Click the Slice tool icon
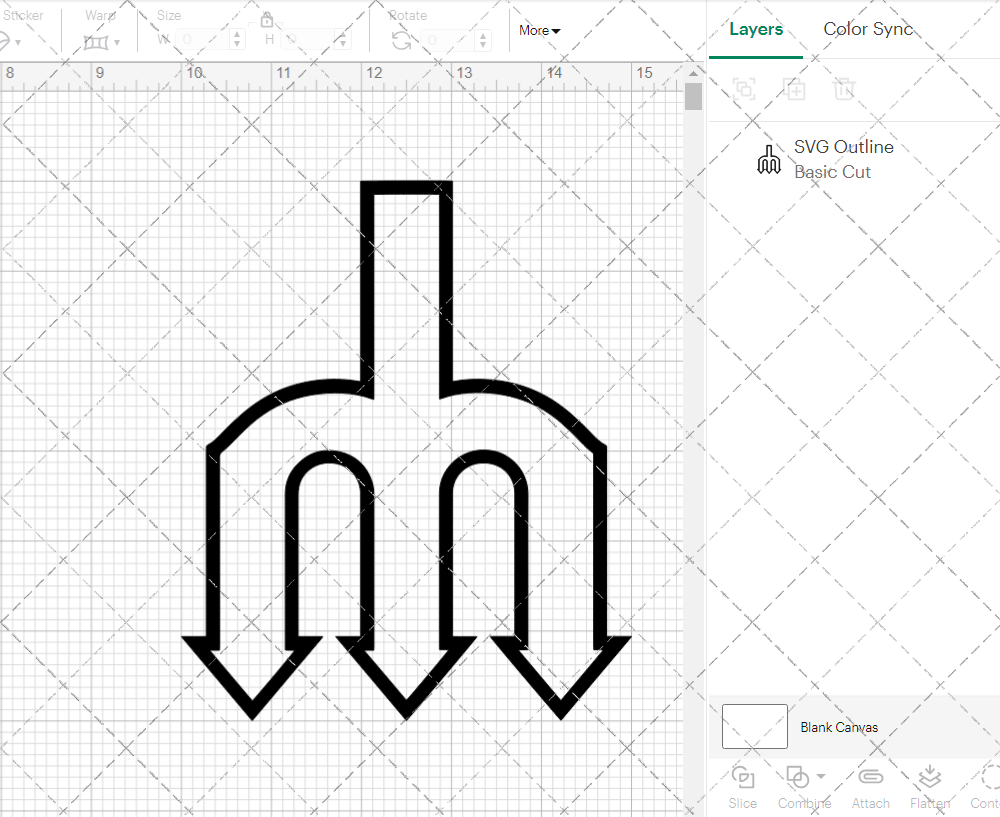Image resolution: width=1000 pixels, height=817 pixels. (742, 777)
